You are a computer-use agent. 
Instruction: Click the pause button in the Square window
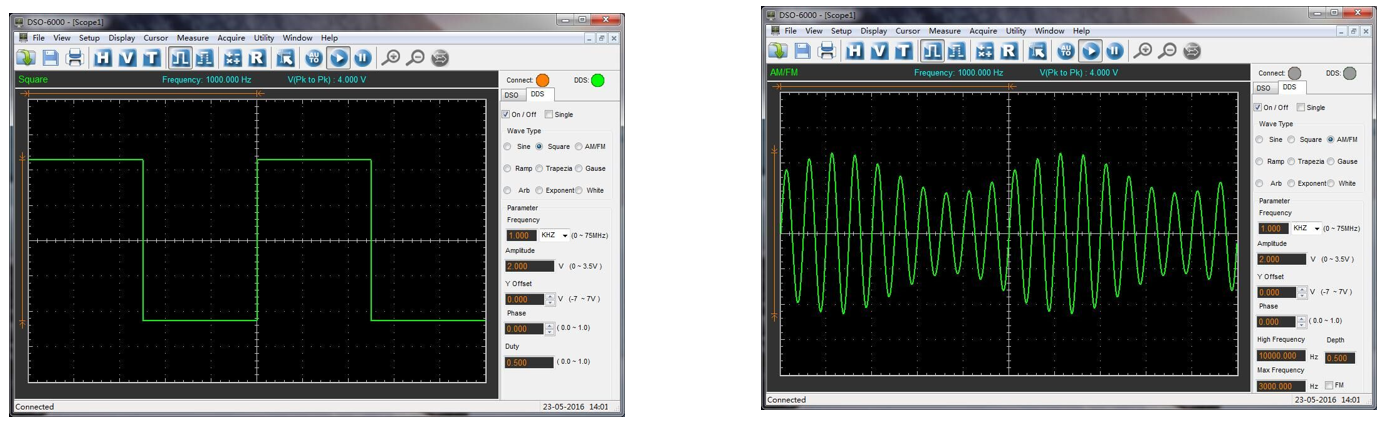tap(363, 58)
